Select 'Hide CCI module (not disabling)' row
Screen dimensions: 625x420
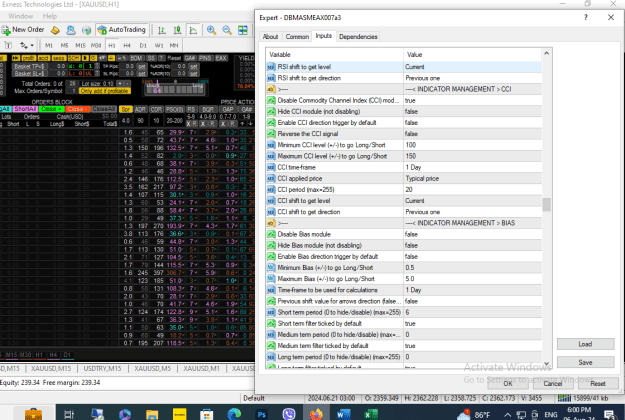tap(403, 112)
